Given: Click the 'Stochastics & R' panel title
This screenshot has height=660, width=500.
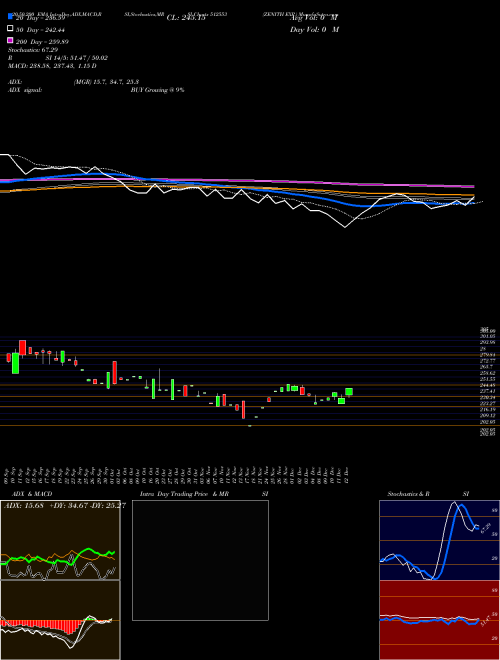Looking at the screenshot, I should 408,494.
